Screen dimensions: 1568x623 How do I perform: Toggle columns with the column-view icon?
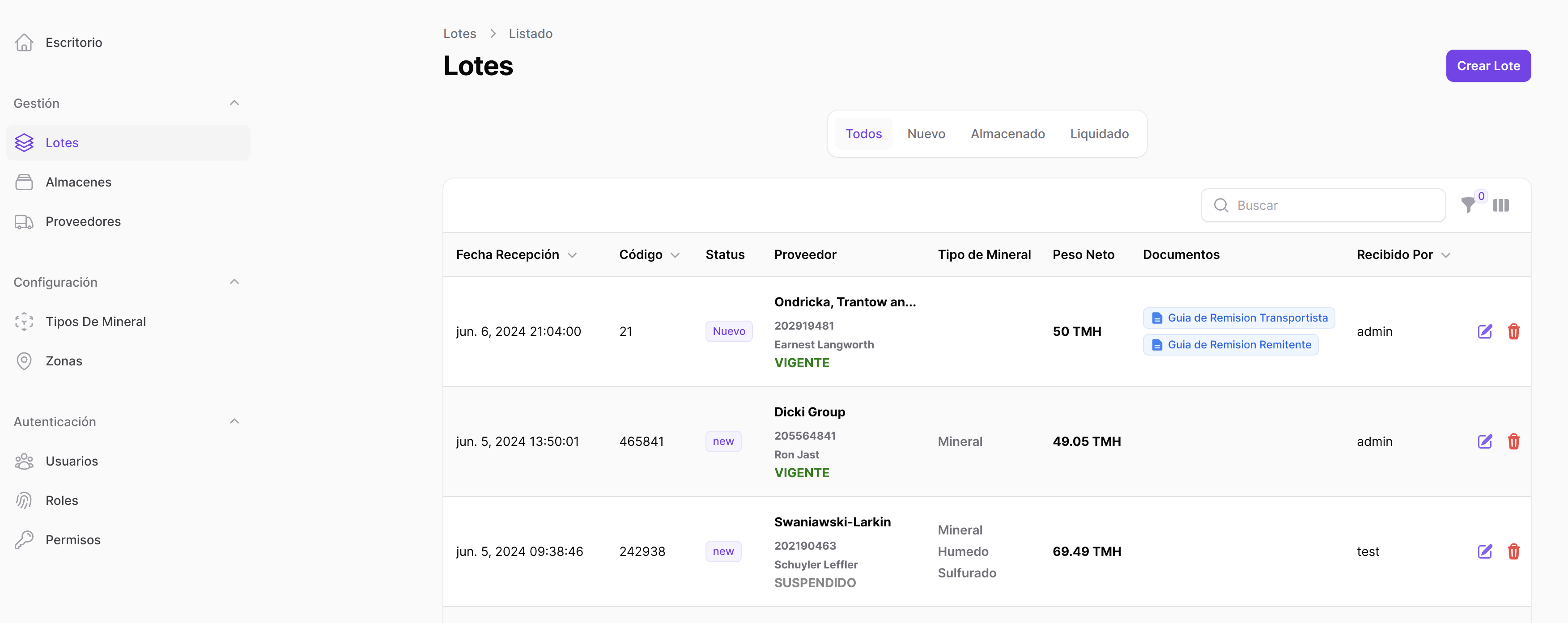tap(1500, 206)
